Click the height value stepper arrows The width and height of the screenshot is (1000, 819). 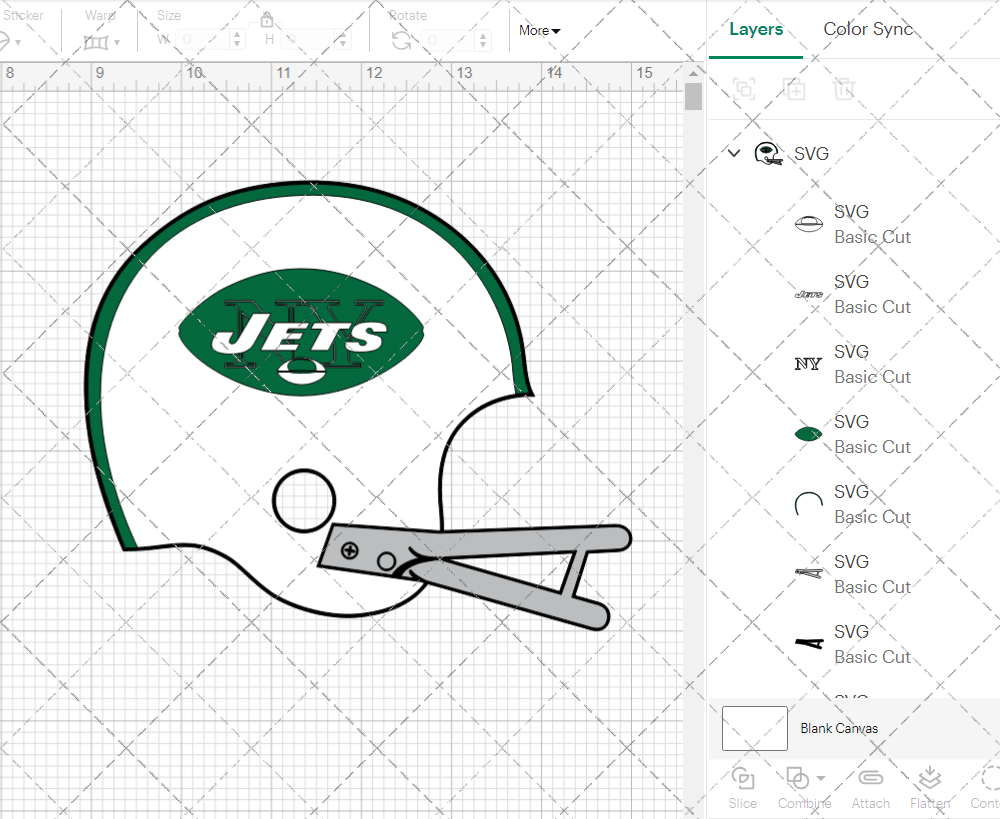(343, 40)
